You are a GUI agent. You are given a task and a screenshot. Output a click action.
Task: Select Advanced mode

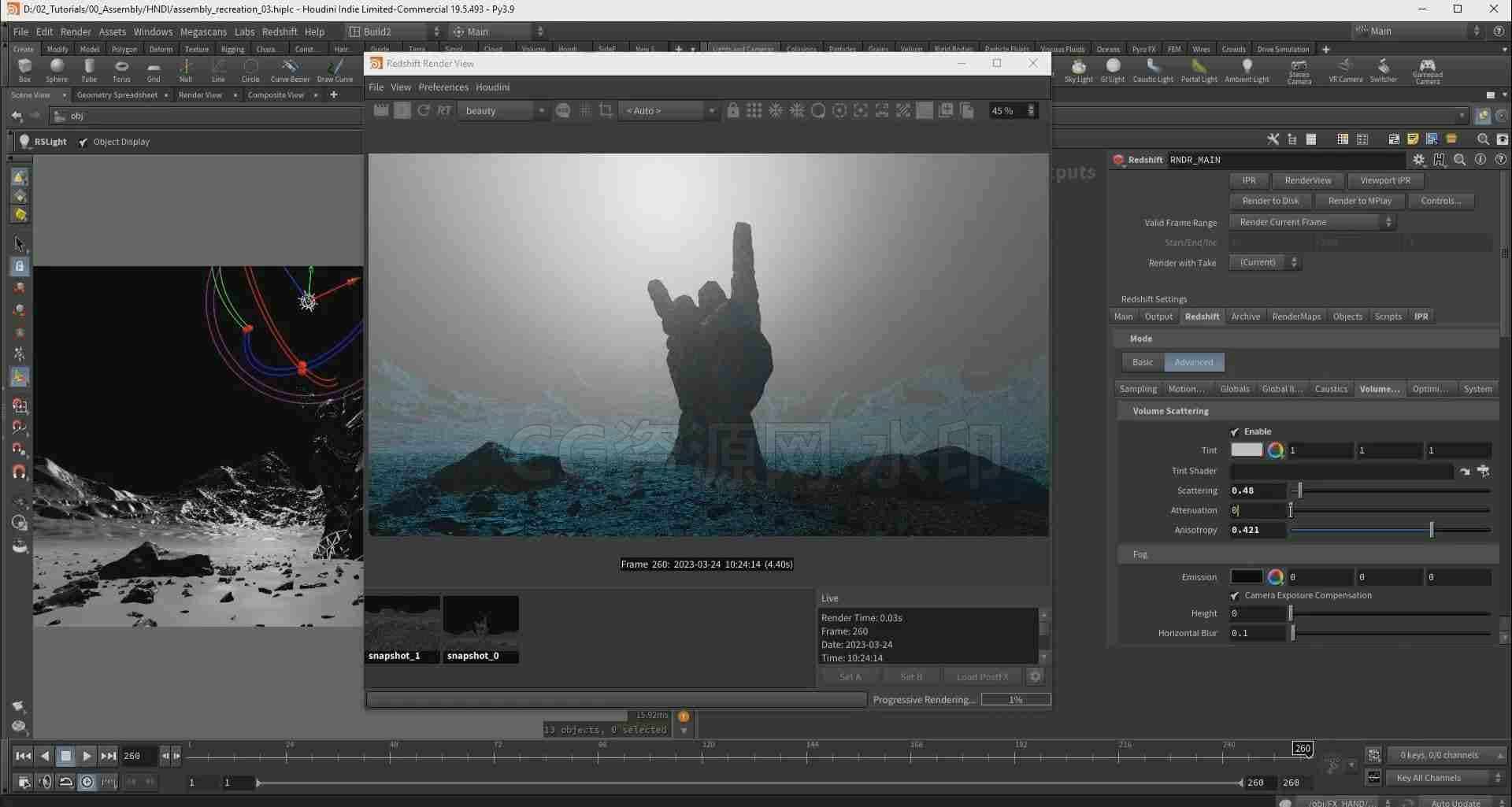[1194, 362]
